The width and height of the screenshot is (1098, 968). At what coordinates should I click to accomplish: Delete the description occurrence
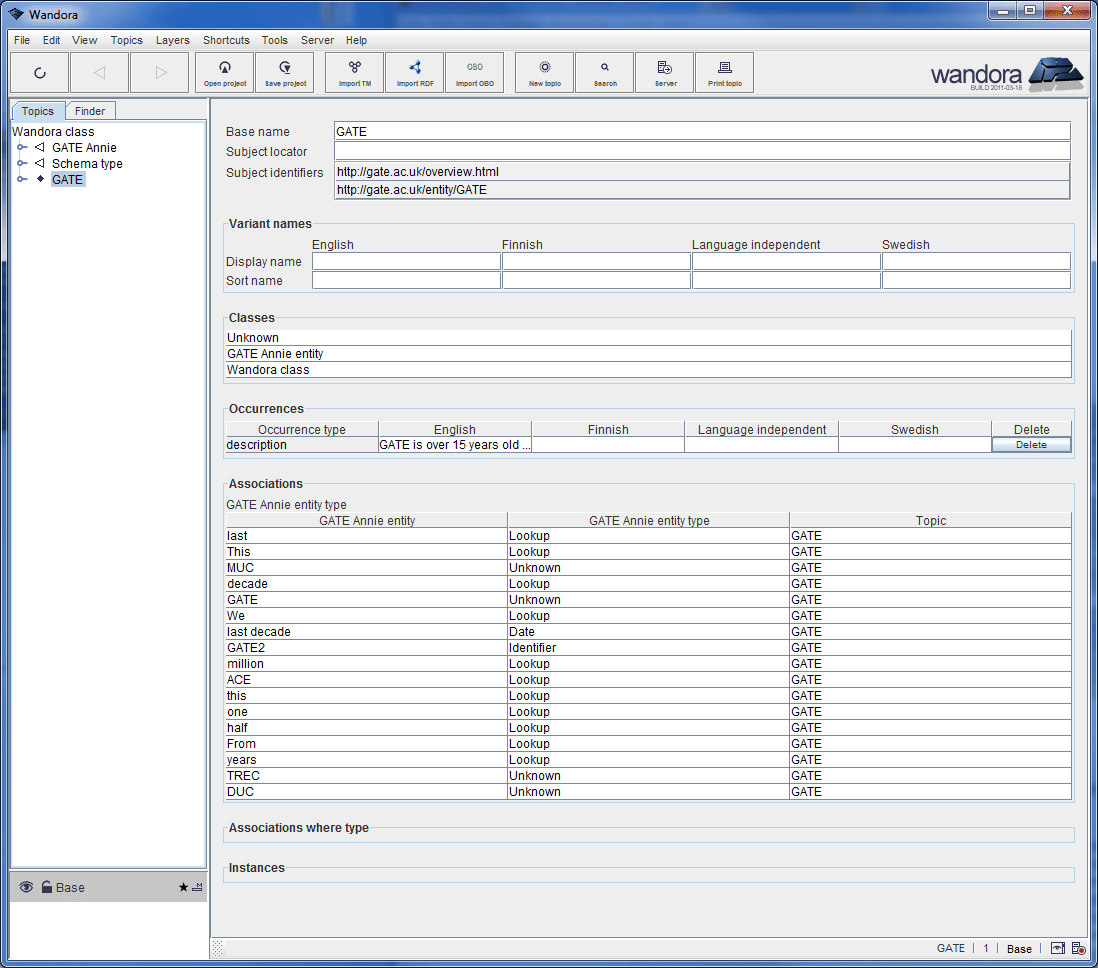click(1031, 445)
